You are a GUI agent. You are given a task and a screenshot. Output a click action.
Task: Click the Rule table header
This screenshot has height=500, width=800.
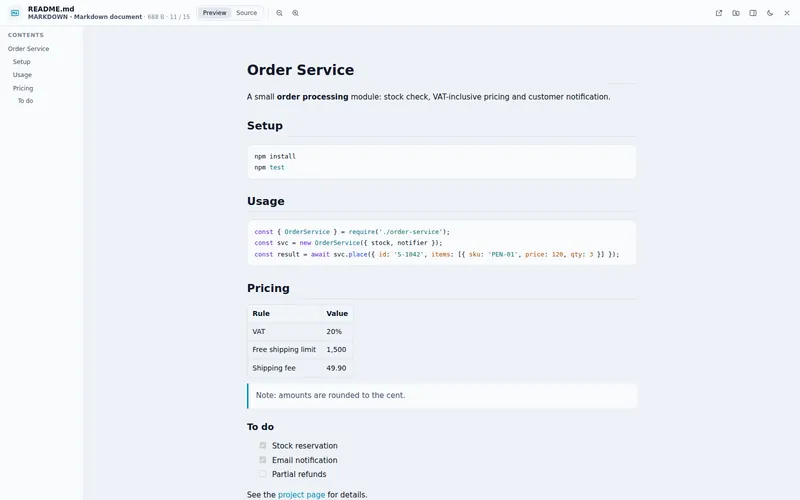(285, 314)
